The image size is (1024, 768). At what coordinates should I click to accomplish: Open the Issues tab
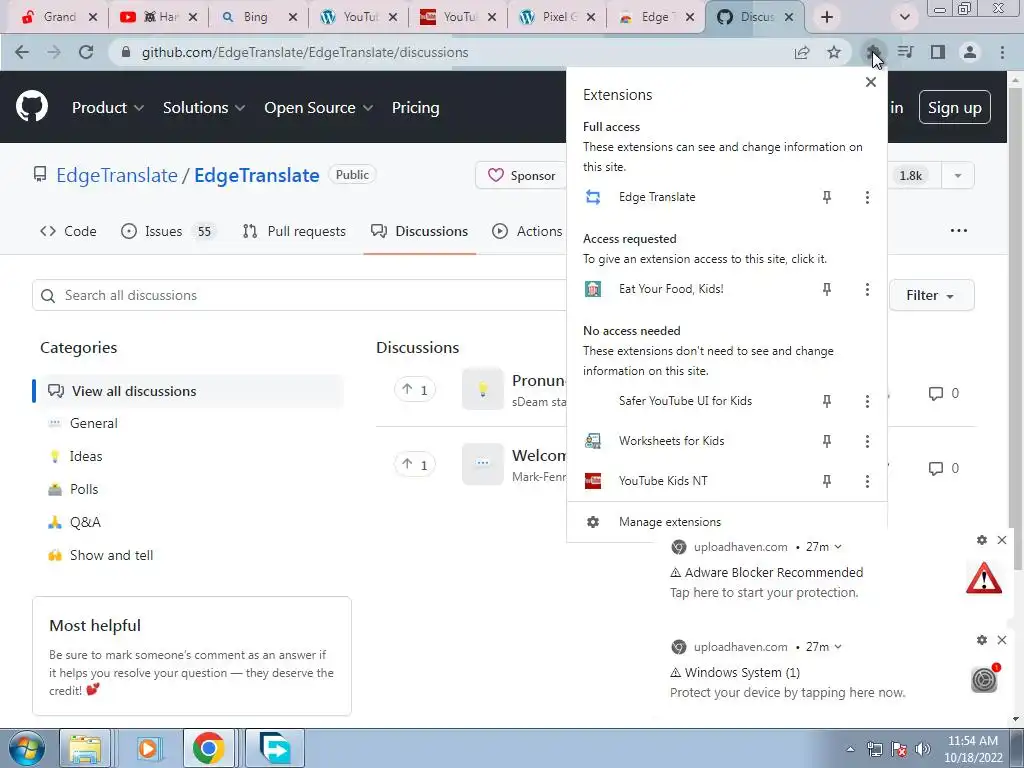(168, 231)
